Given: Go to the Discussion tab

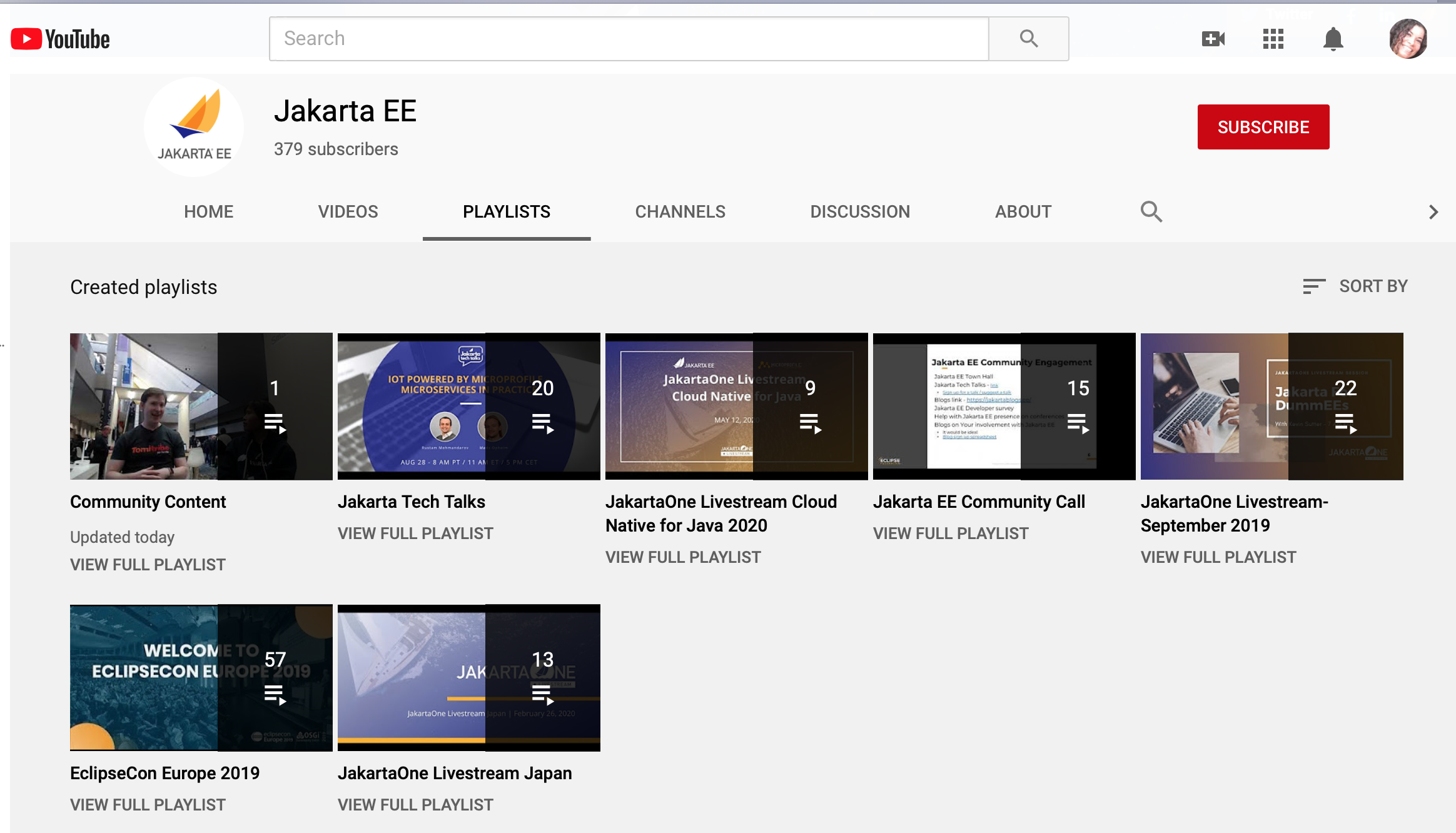Looking at the screenshot, I should (x=859, y=211).
